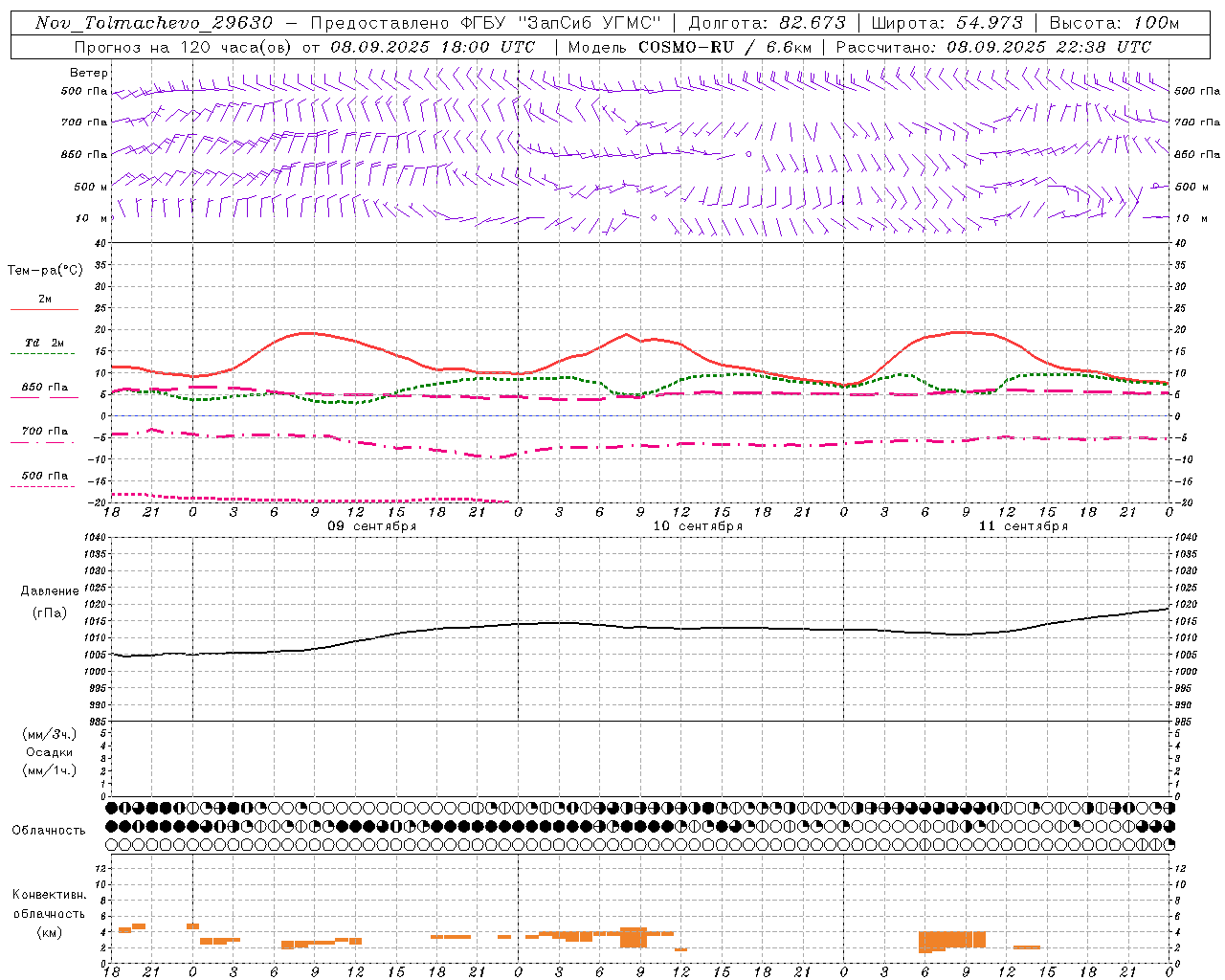The image size is (1225, 980).
Task: Click the station title Nov_Tolmachevo_29630
Action: [154, 23]
